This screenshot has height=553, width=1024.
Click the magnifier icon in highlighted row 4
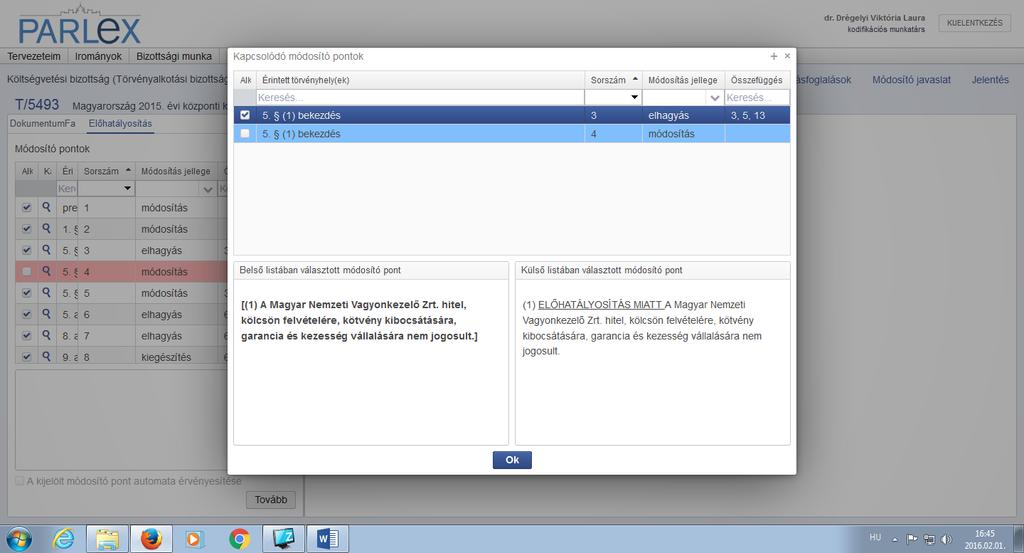pos(46,271)
